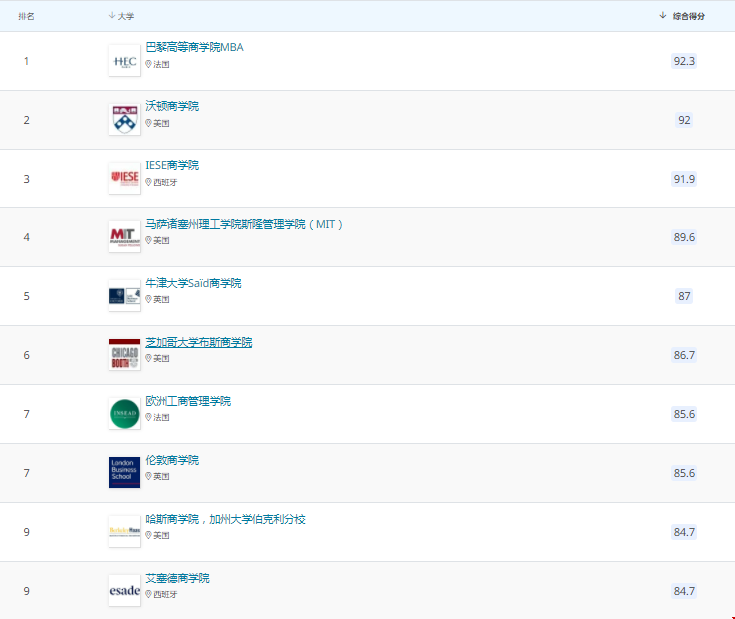Click location pin for 巴黎高等商学院MBA

tap(148, 64)
